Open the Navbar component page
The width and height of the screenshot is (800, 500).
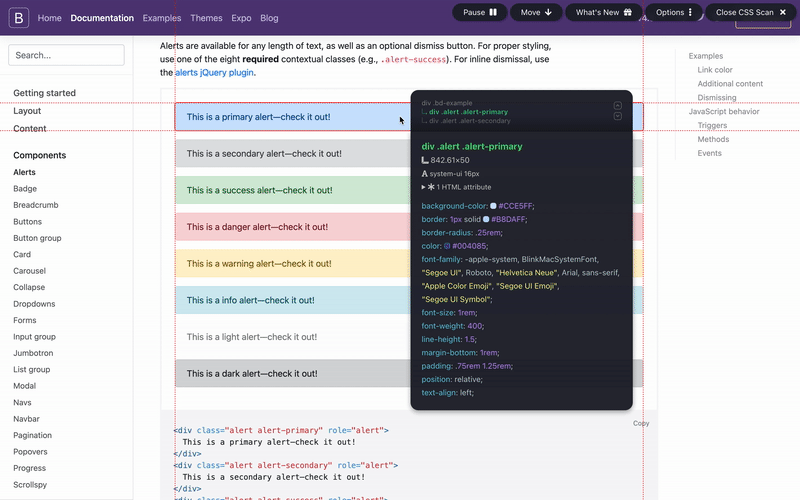(x=27, y=419)
